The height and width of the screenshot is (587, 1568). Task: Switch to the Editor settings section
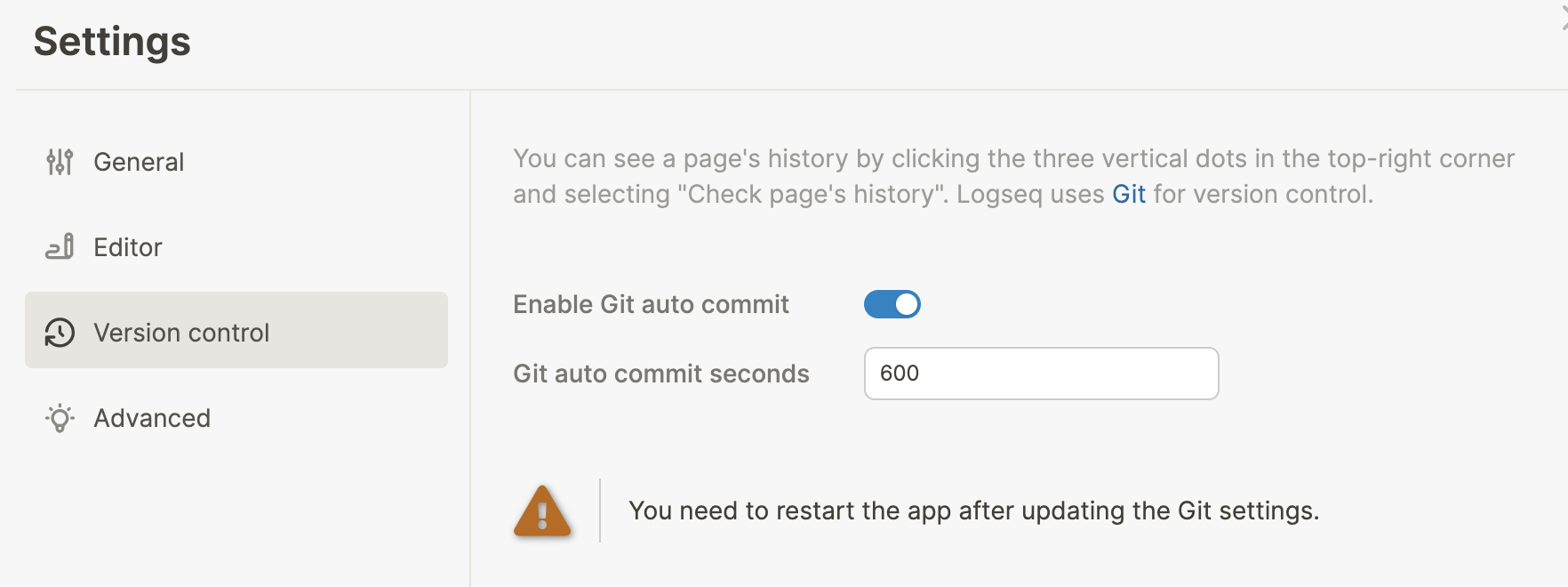point(127,246)
